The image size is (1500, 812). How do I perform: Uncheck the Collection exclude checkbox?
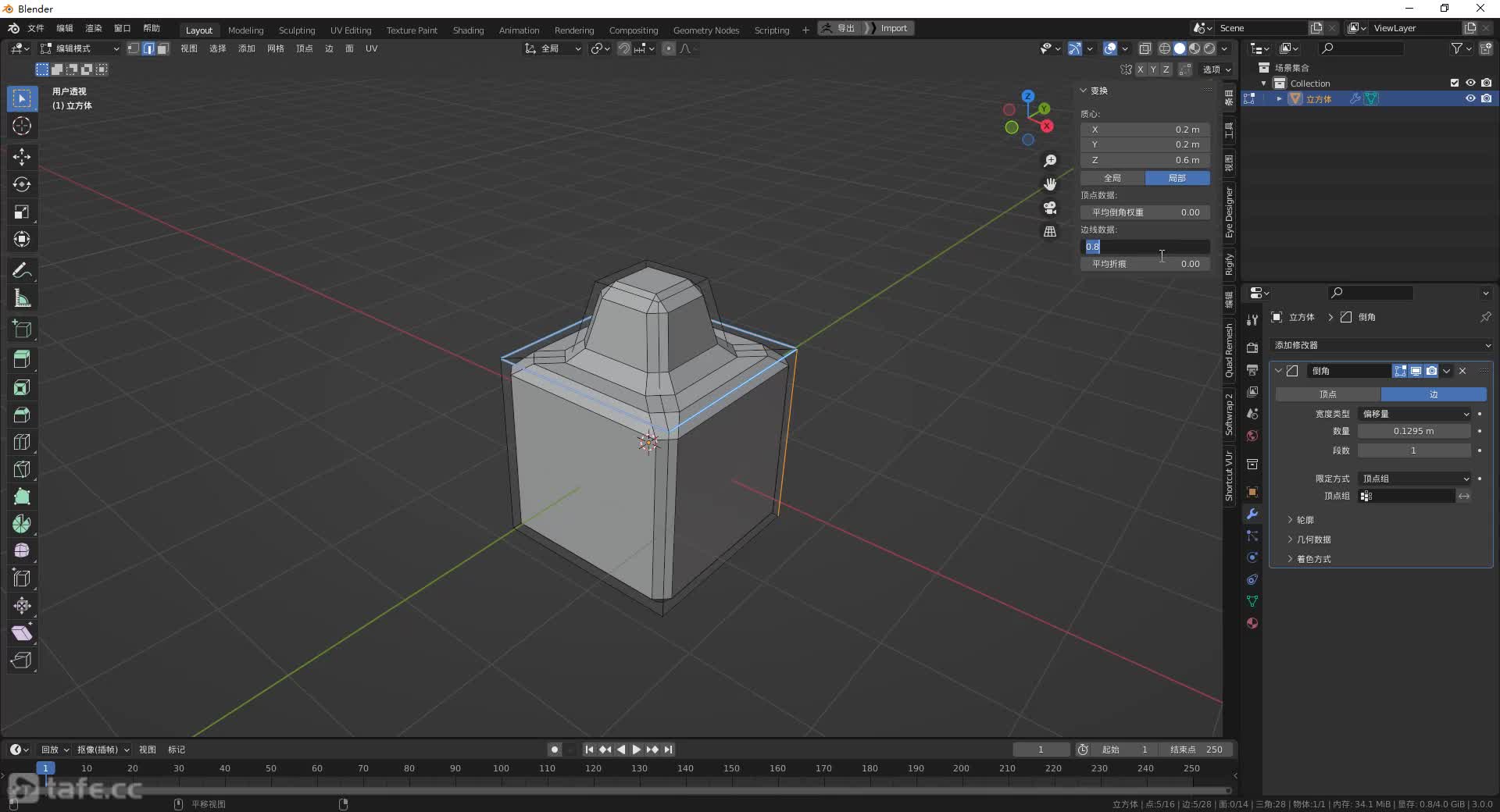(1455, 83)
